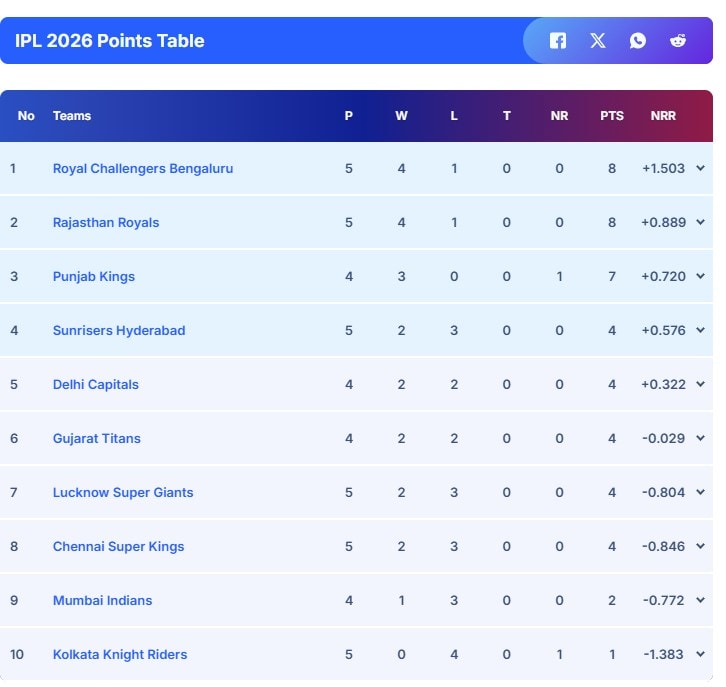Expand Sunrisers Hyderabad row chevron
The width and height of the screenshot is (726, 687).
pos(700,331)
